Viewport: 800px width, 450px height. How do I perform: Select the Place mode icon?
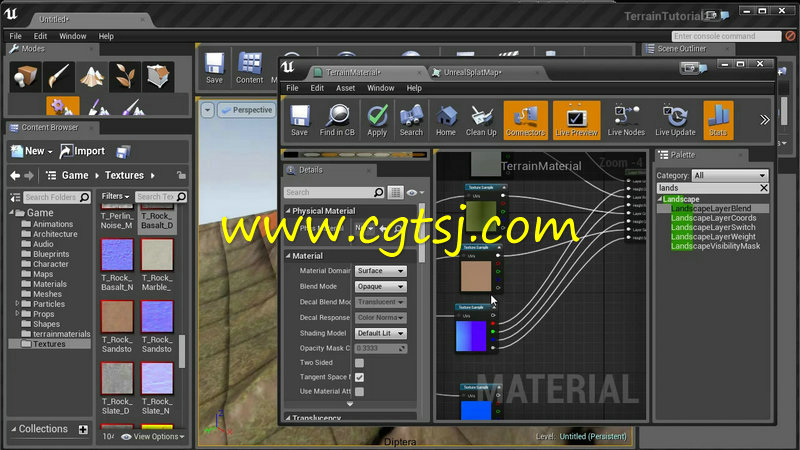(26, 77)
